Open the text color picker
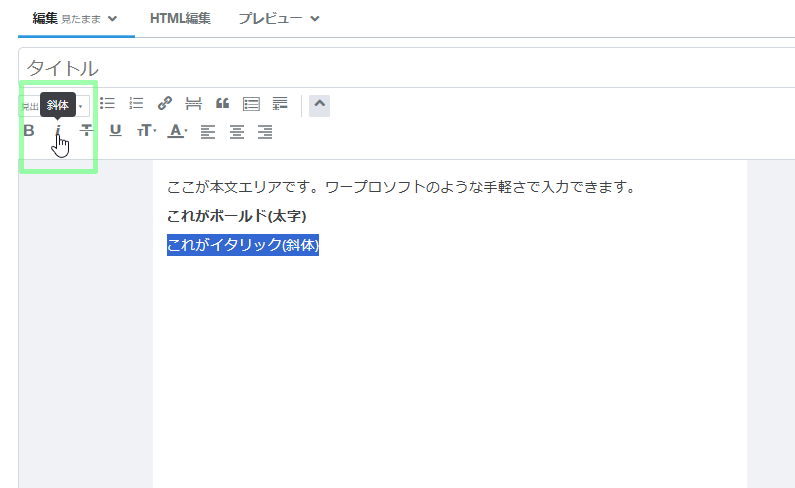This screenshot has height=488, width=795. (177, 131)
